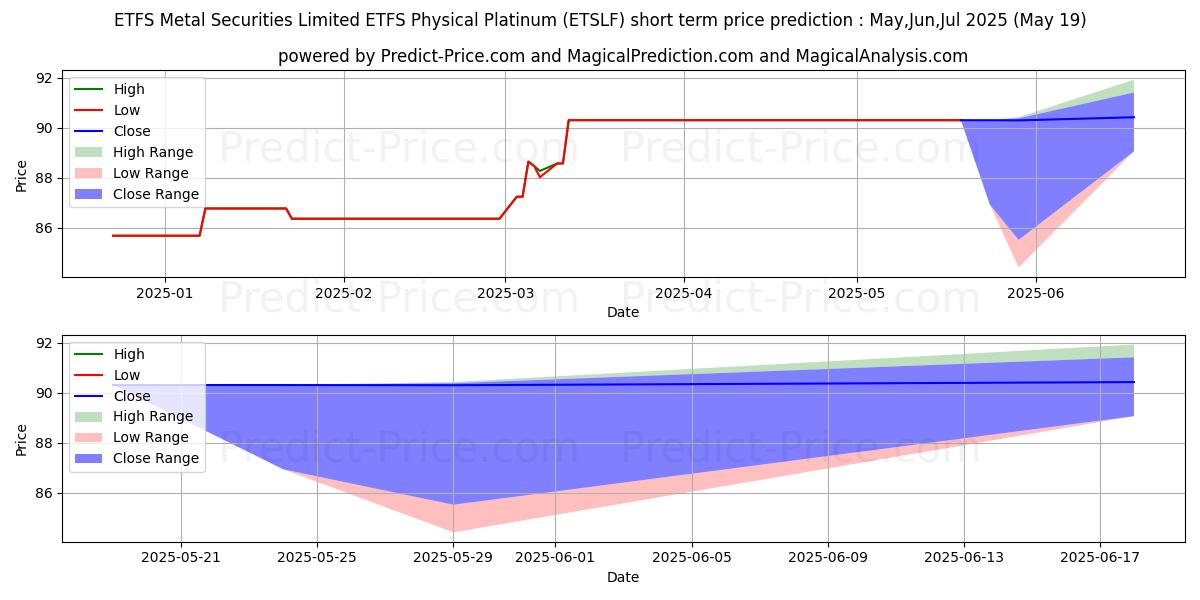Click the 2025-06-17 tick label on bottom chart

[1100, 559]
